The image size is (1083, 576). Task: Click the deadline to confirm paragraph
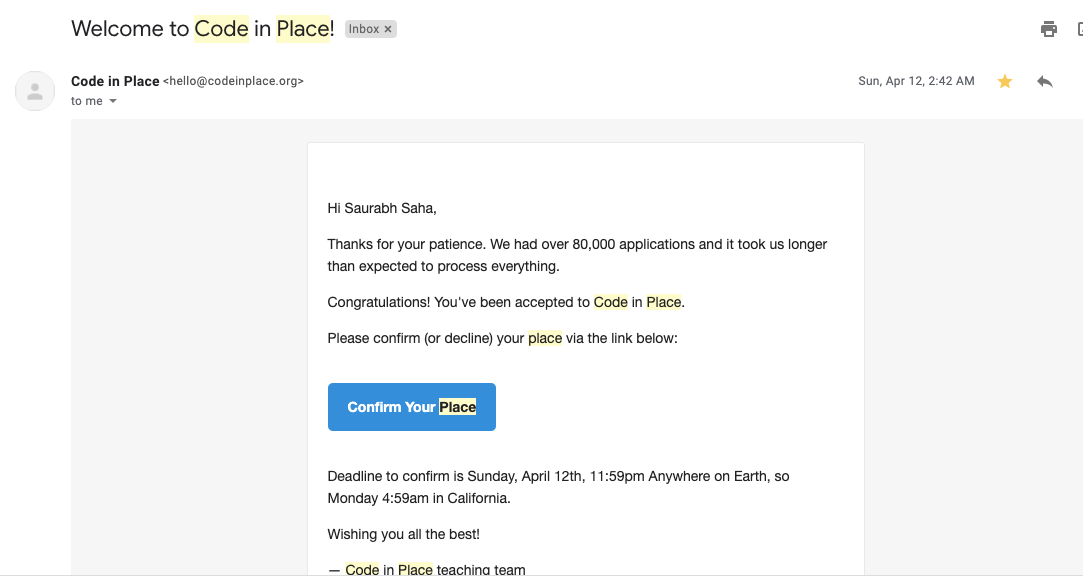(x=559, y=487)
